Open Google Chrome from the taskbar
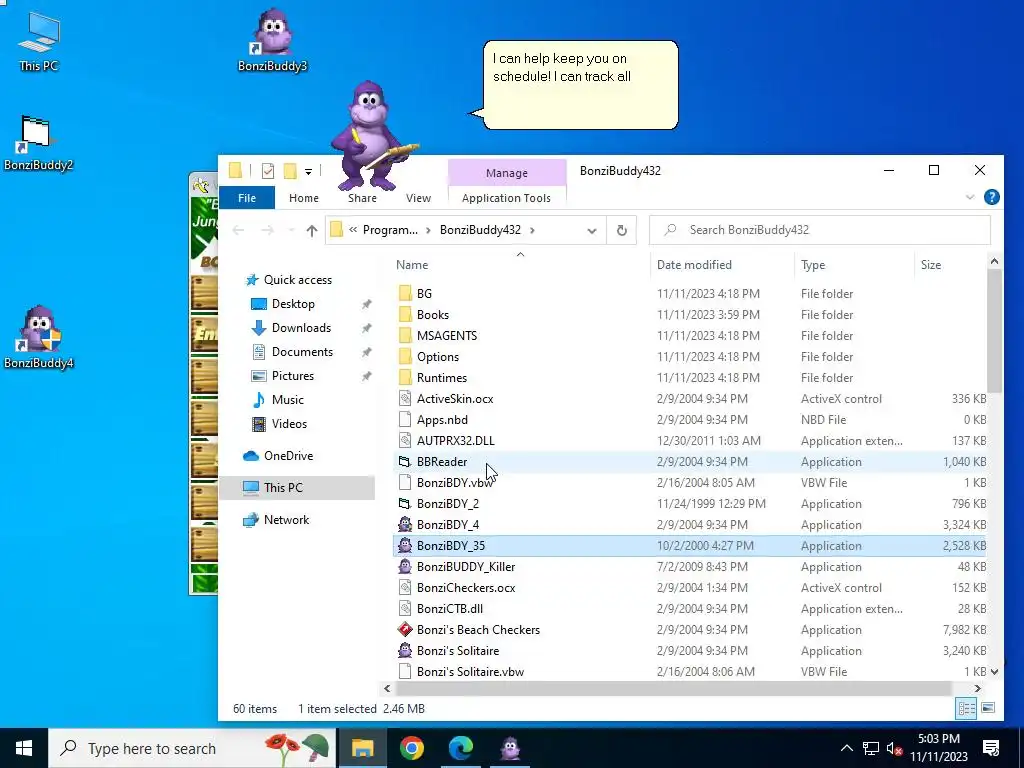Screen dimensions: 1024x768 click(411, 748)
